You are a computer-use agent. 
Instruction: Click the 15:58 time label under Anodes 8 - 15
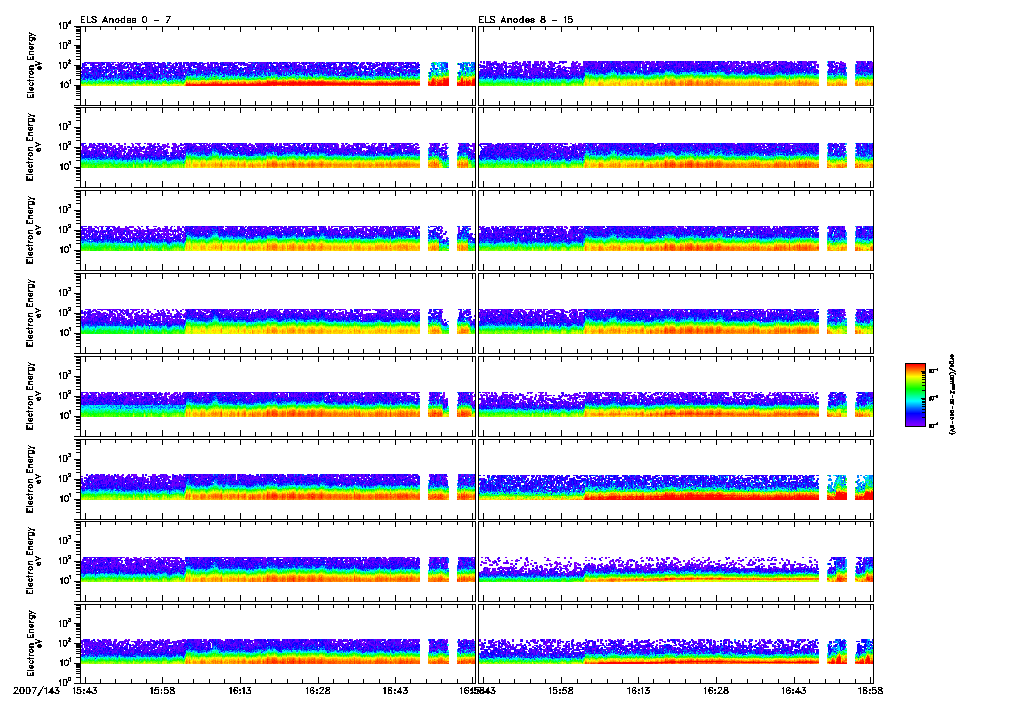561,690
